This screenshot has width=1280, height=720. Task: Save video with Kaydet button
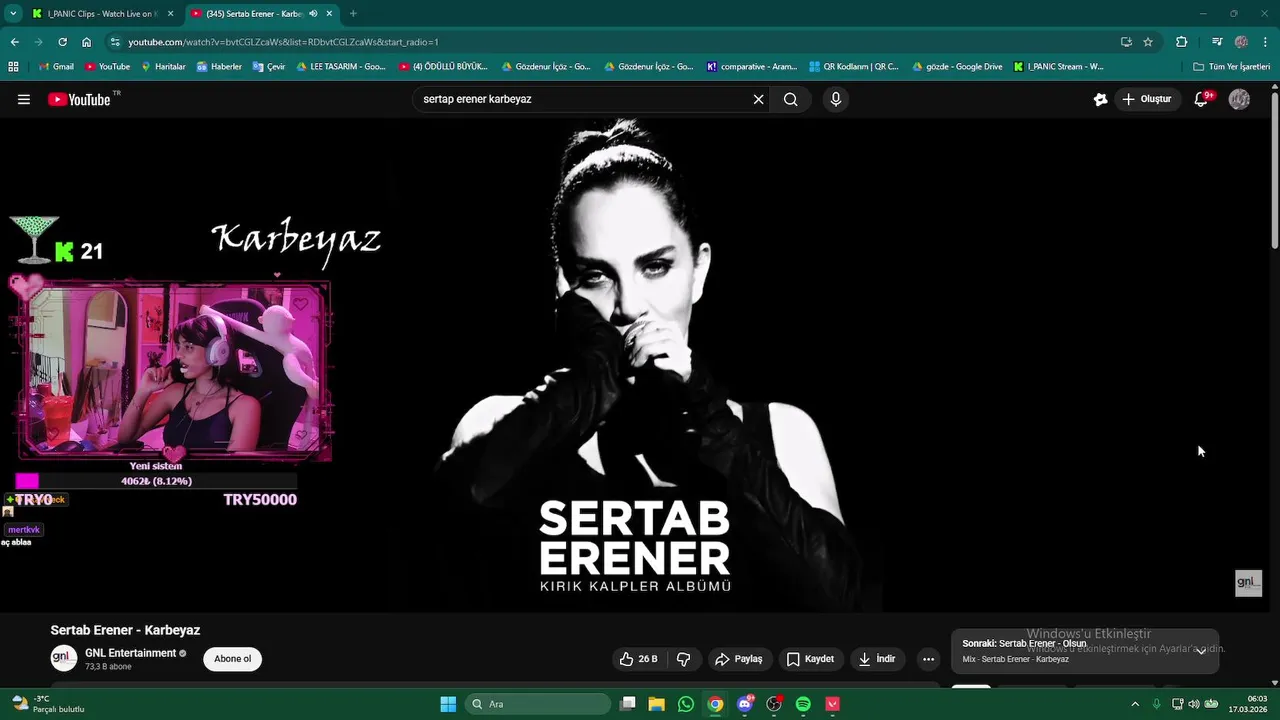[810, 659]
